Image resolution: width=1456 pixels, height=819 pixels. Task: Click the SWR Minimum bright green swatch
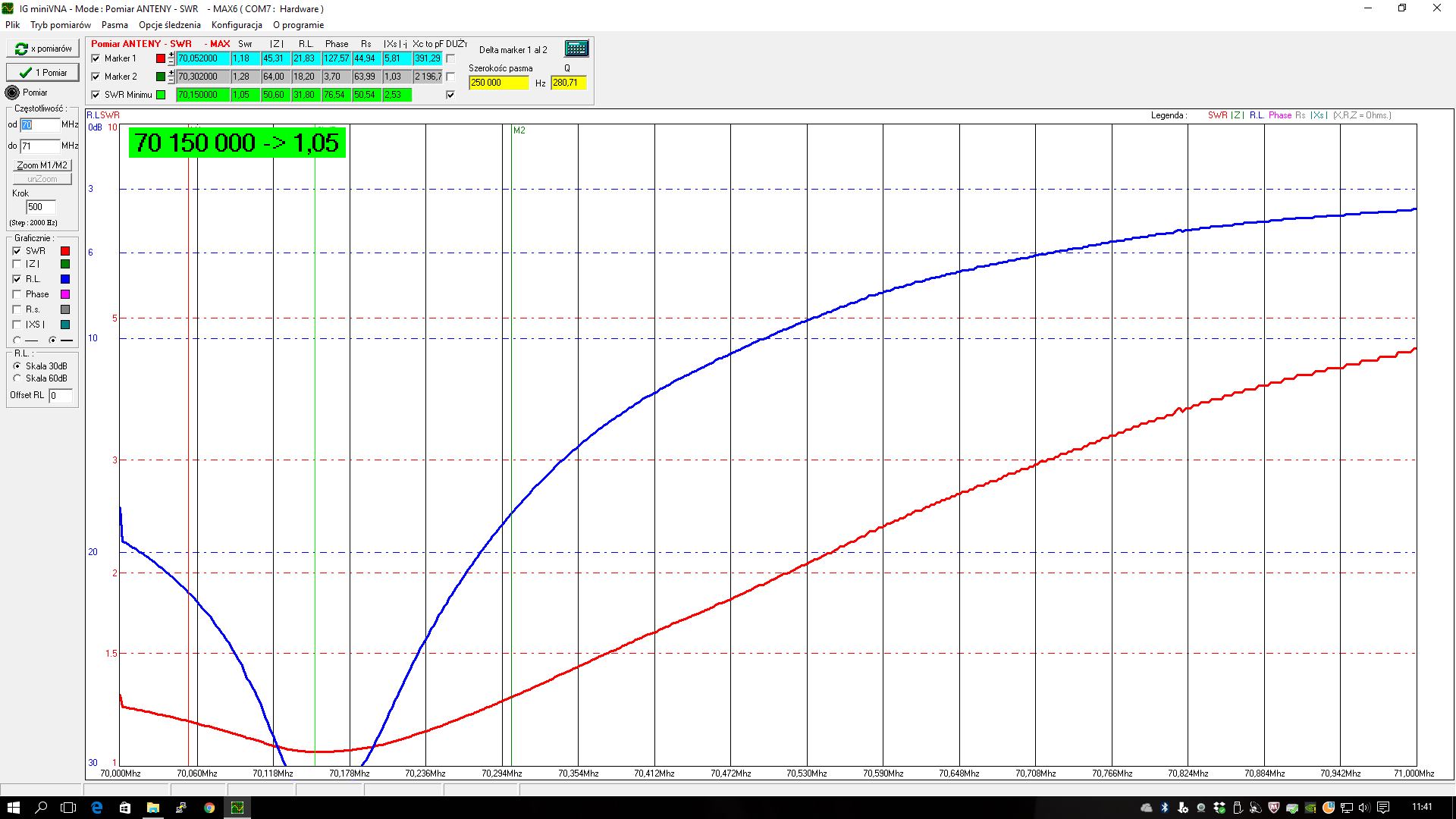161,95
